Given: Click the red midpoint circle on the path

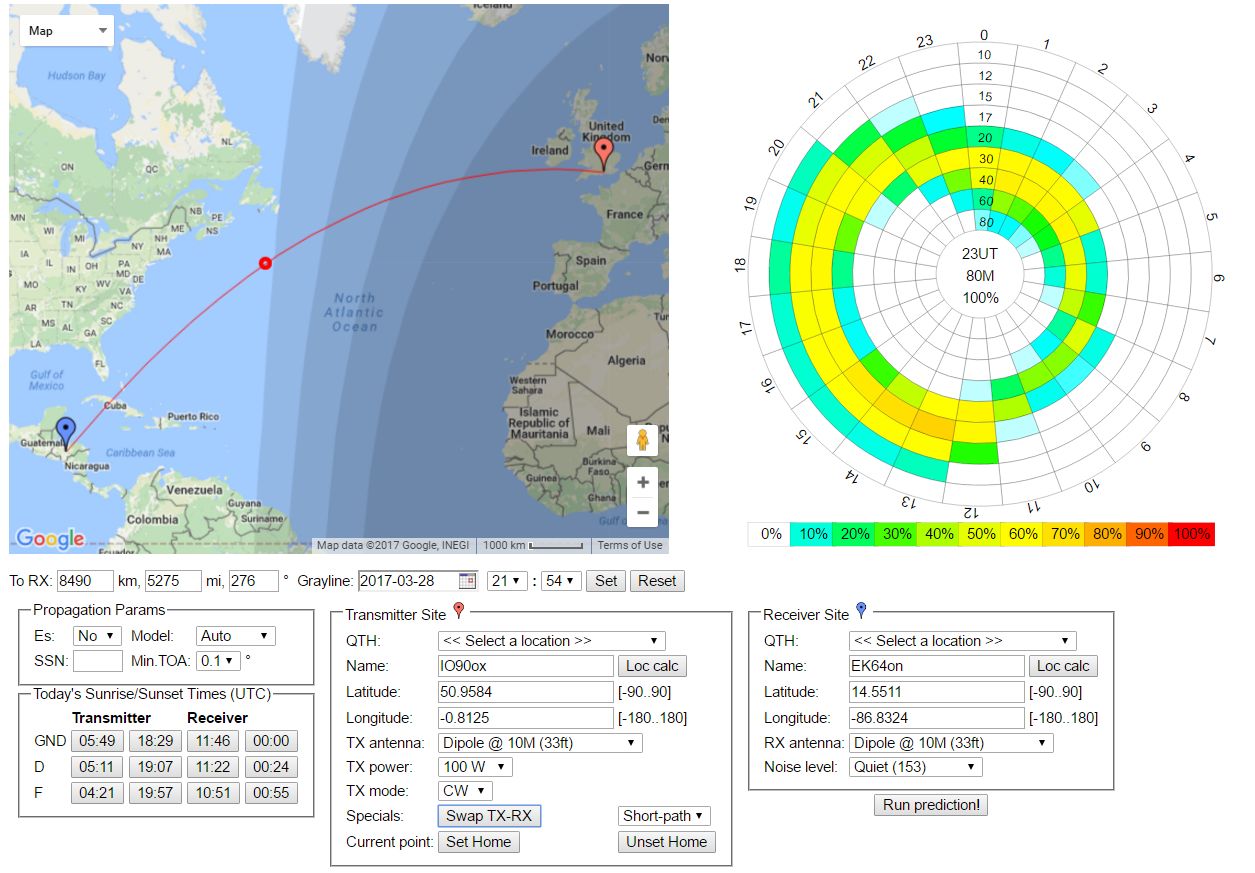Looking at the screenshot, I should point(265,263).
